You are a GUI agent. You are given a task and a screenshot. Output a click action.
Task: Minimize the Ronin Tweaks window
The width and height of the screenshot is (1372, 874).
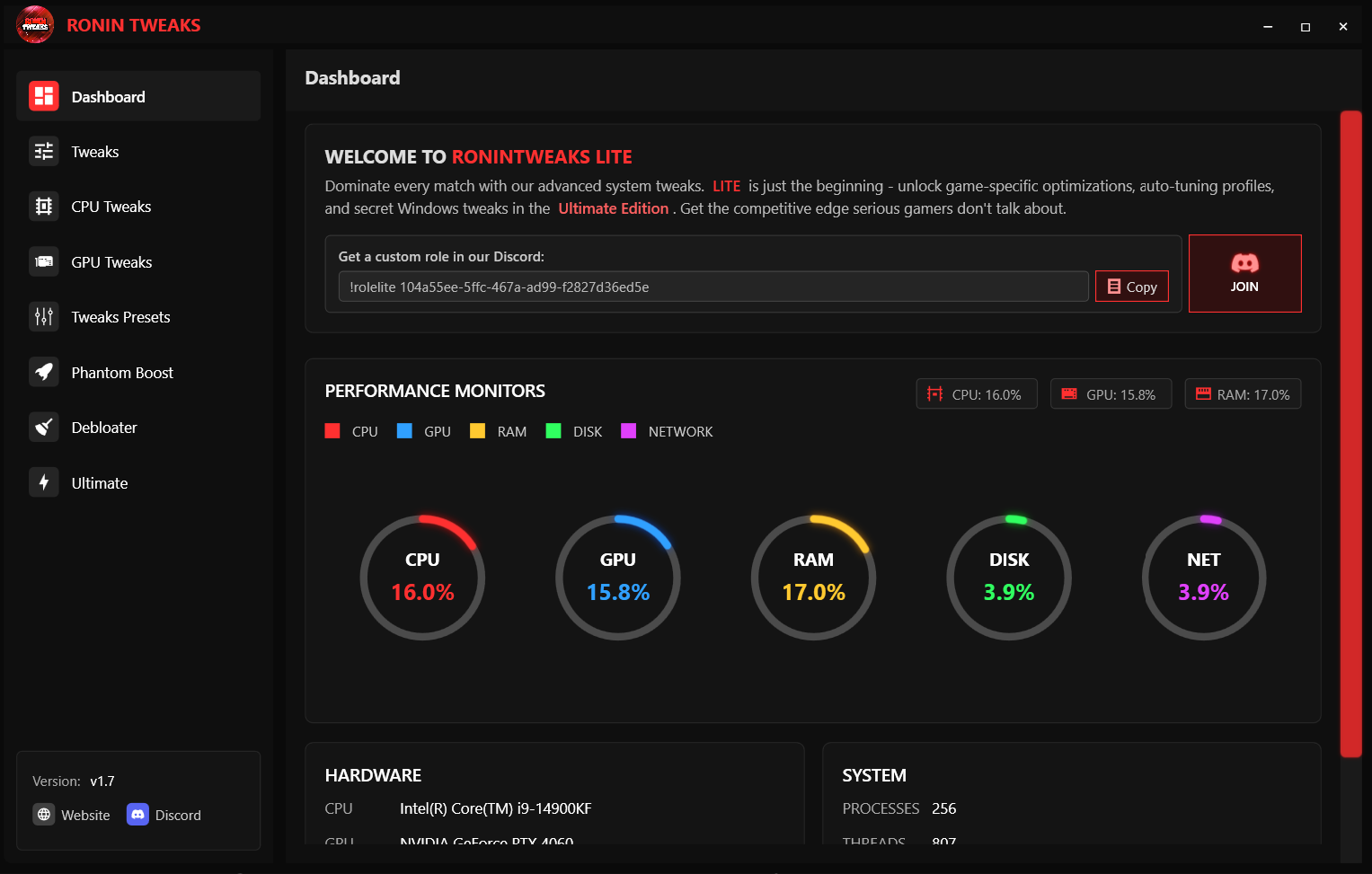click(1268, 27)
